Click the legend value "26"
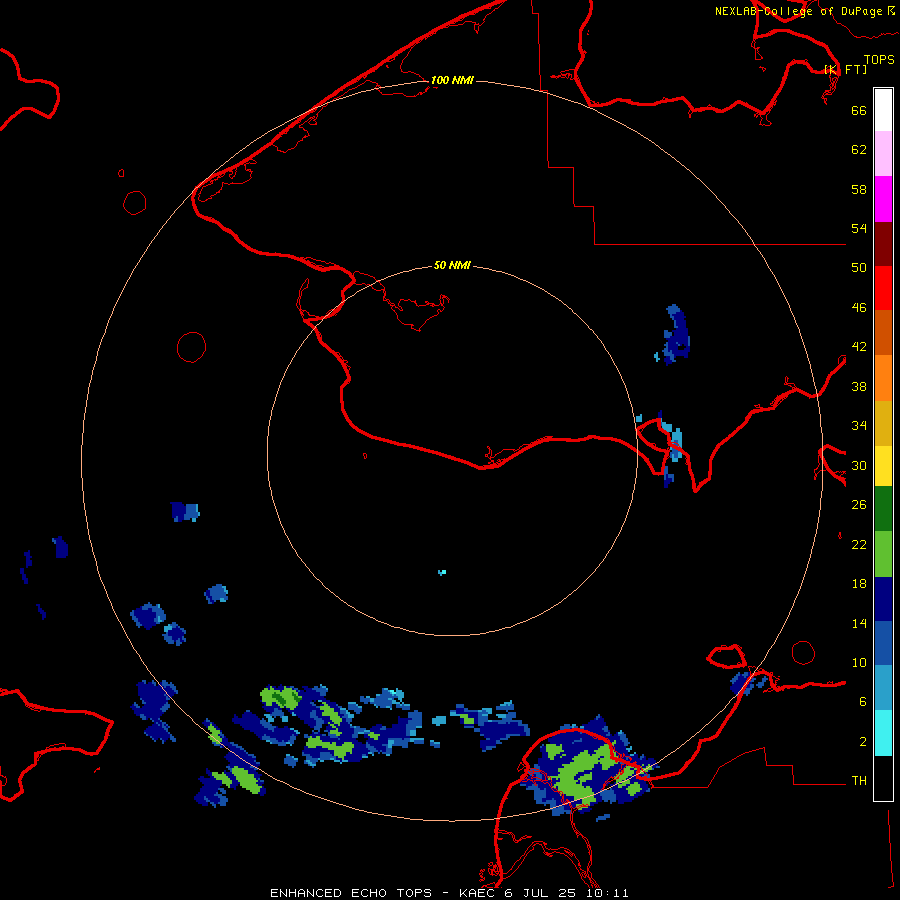This screenshot has height=900, width=900. pos(859,505)
